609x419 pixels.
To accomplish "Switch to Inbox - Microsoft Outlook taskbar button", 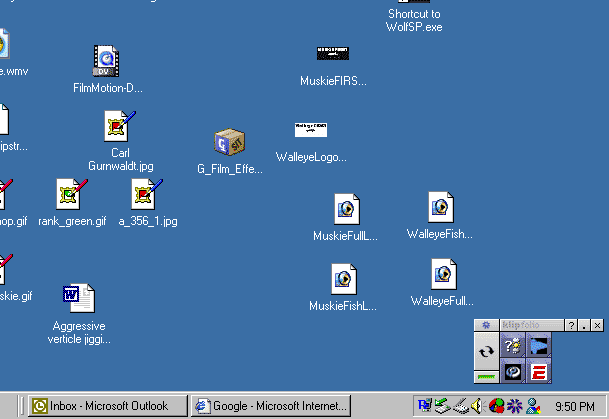I will pos(108,405).
